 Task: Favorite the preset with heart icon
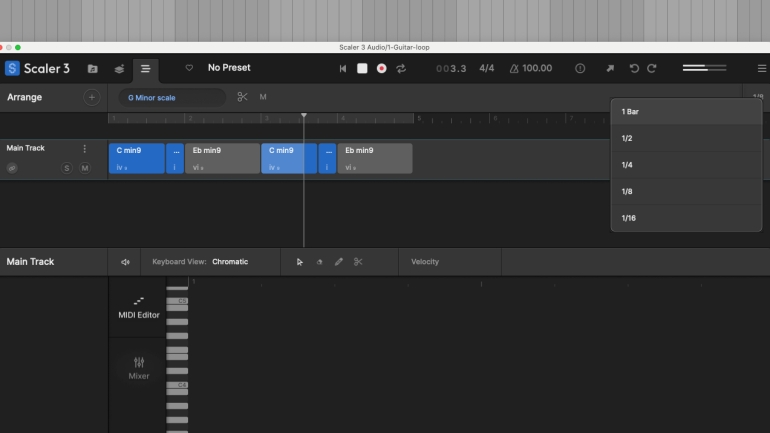tap(189, 68)
